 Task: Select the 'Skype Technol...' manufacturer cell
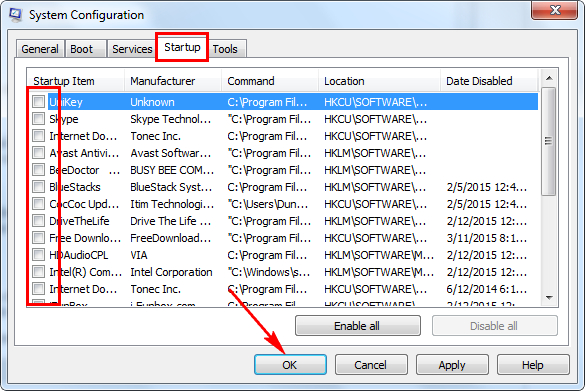[x=171, y=119]
